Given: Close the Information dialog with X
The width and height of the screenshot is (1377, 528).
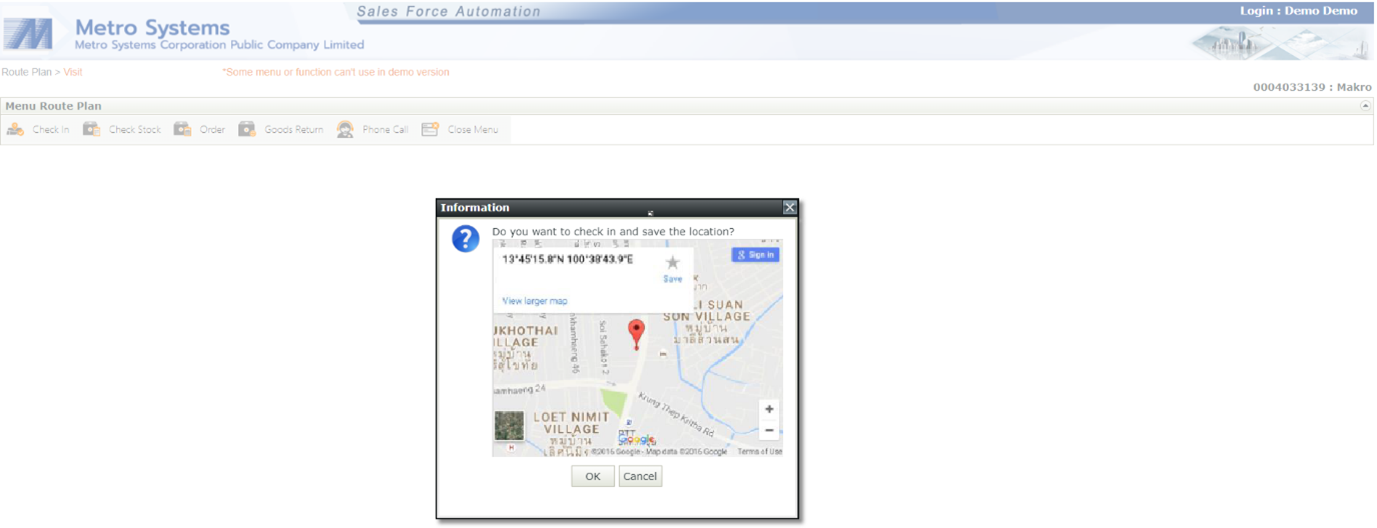Looking at the screenshot, I should [789, 207].
